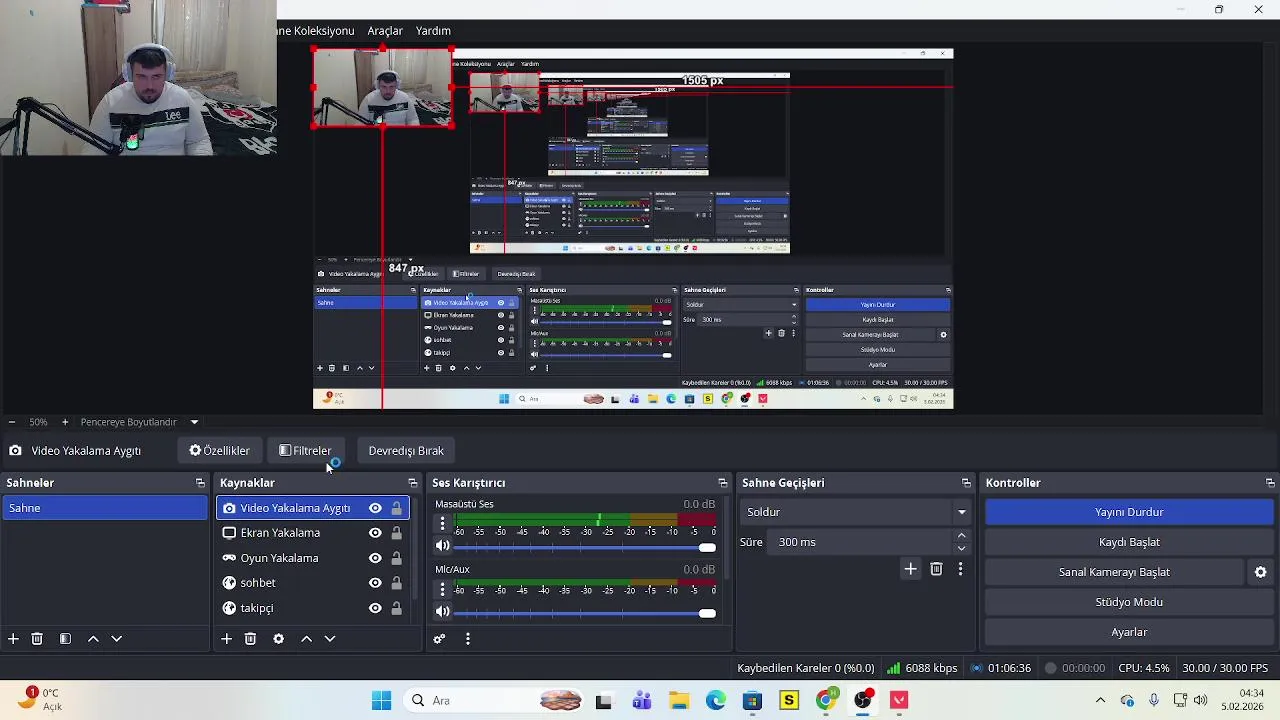
Task: Click the Yayını Durdur button
Action: point(1129,512)
